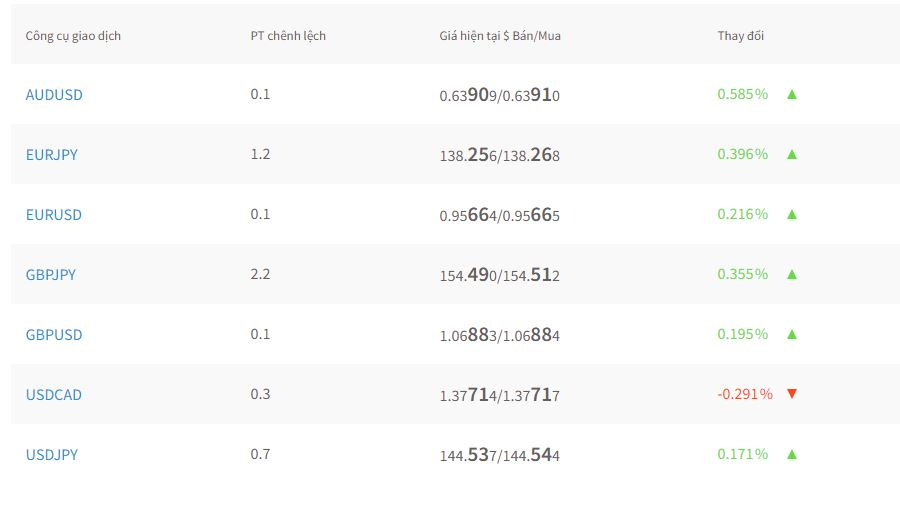Open the EURUSD instrument link

(x=54, y=215)
